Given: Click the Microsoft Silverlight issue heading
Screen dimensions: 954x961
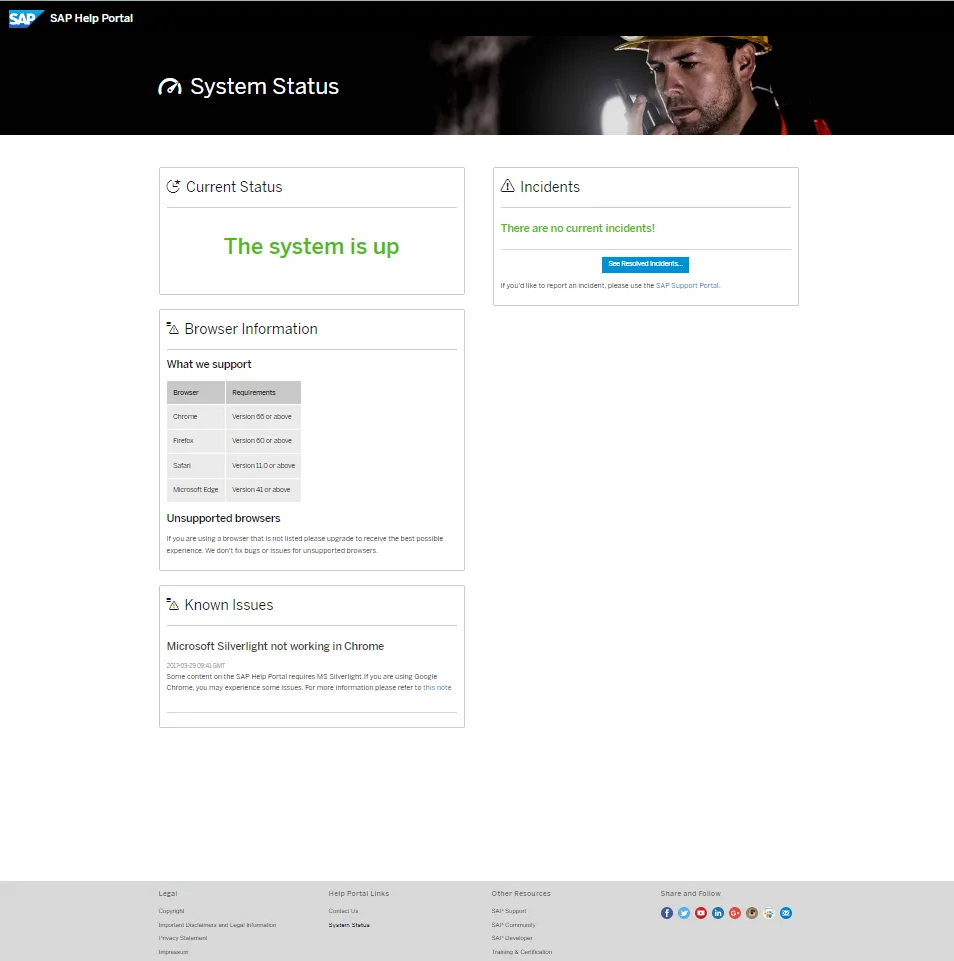Looking at the screenshot, I should pyautogui.click(x=275, y=646).
